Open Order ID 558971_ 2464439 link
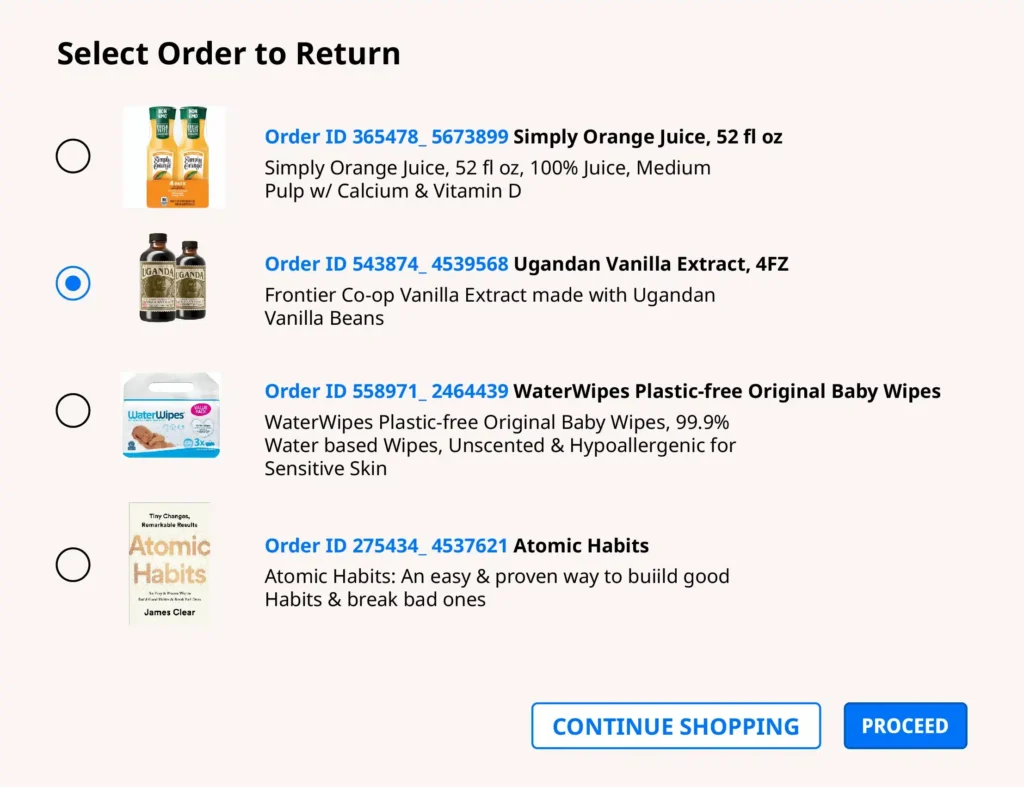 (x=386, y=391)
